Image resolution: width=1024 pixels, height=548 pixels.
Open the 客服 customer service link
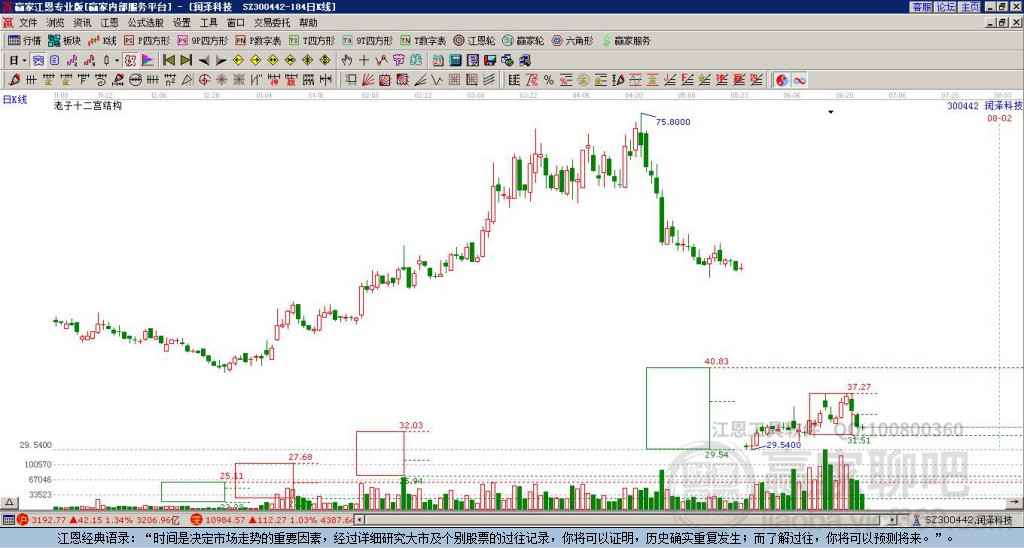coord(921,7)
